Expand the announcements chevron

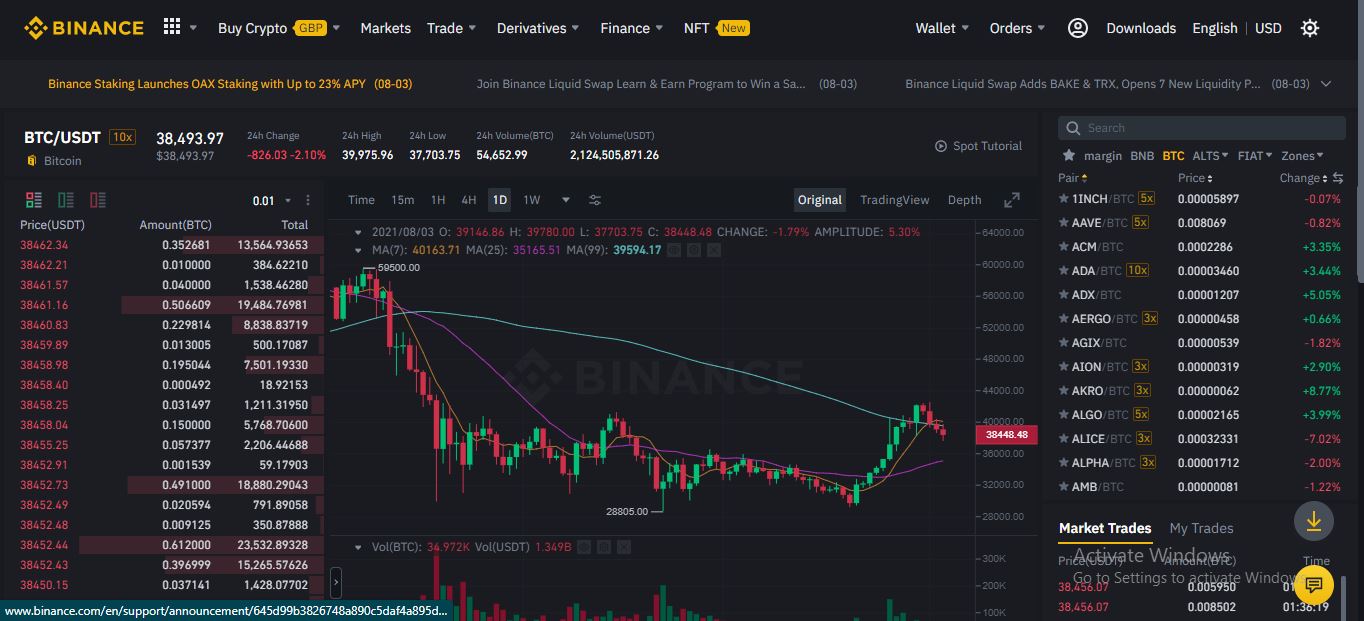click(x=1326, y=84)
